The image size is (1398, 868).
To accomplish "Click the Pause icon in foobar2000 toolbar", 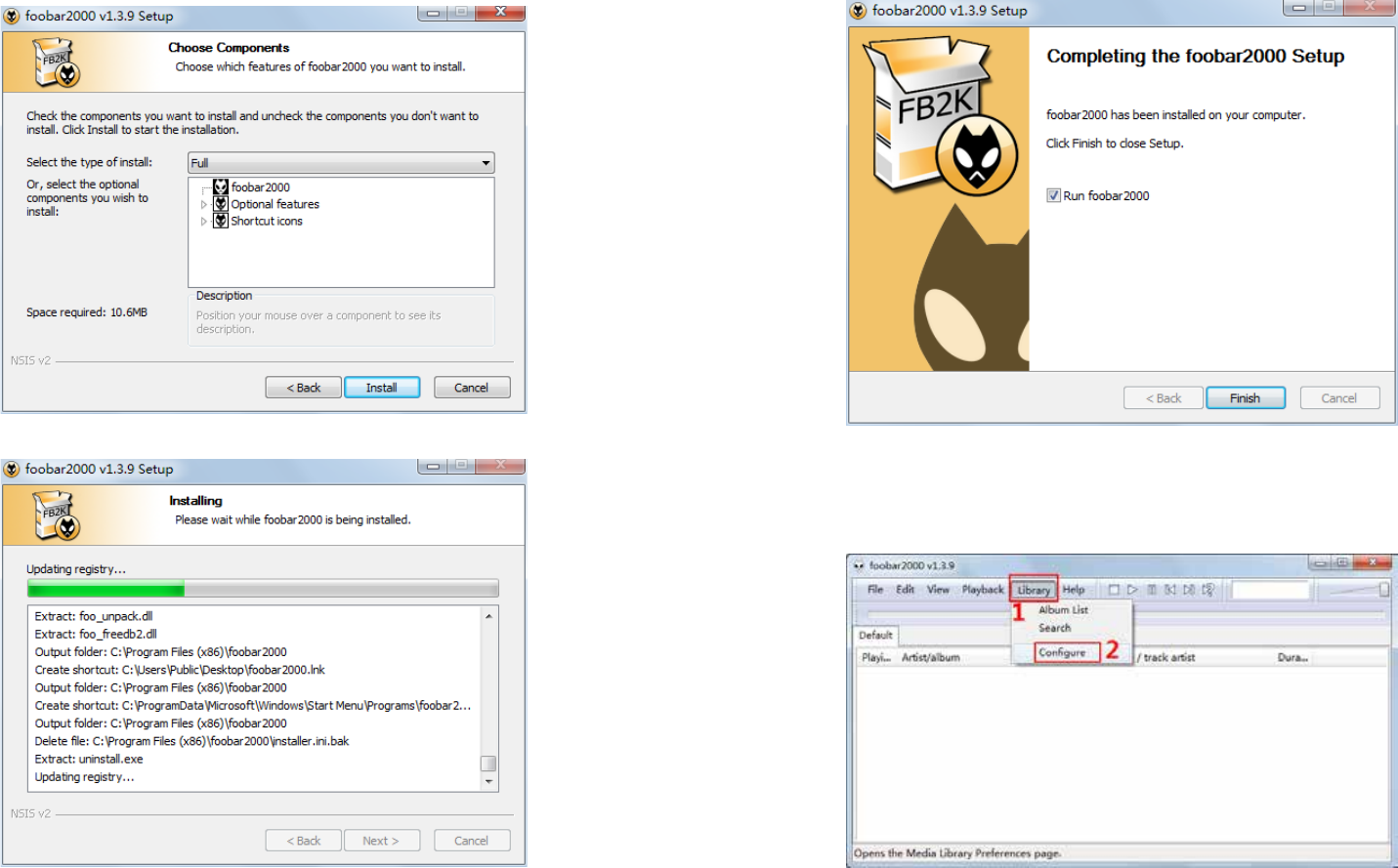I will pos(1152,590).
